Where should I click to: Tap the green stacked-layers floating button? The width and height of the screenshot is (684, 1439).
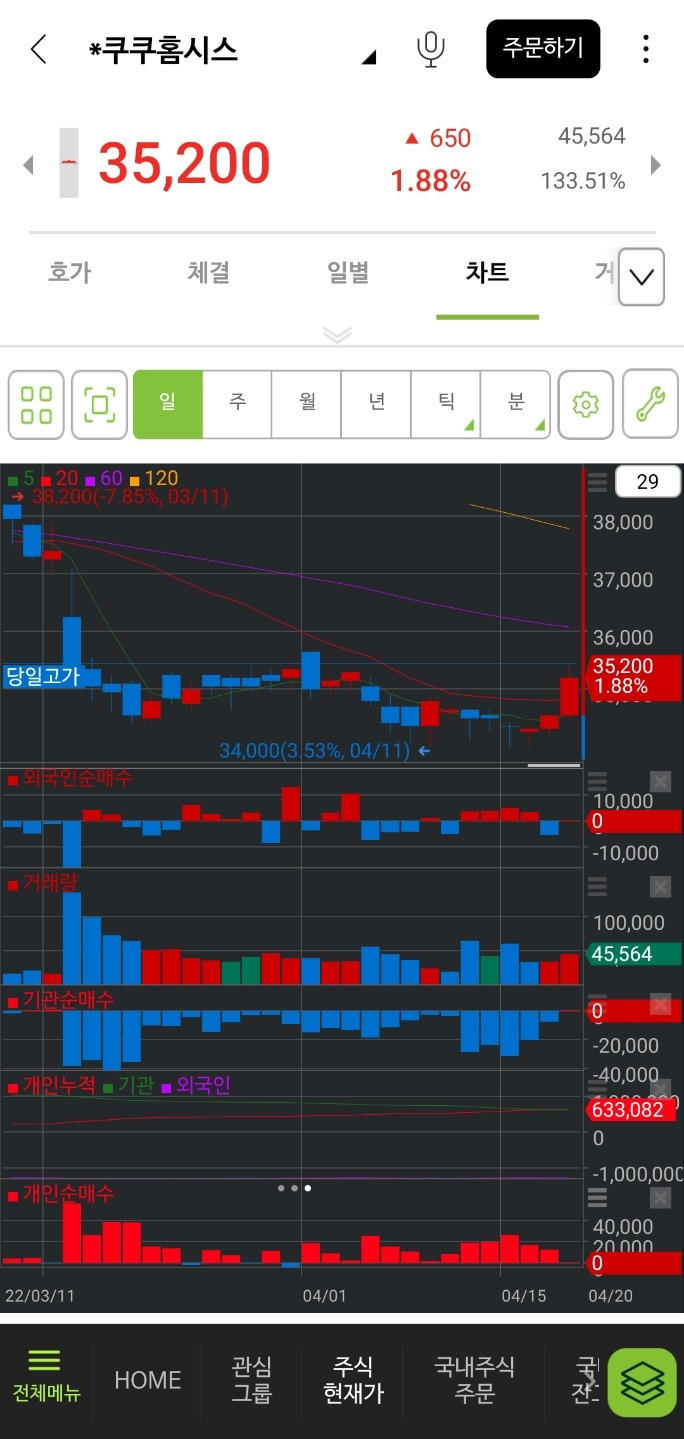(642, 1383)
